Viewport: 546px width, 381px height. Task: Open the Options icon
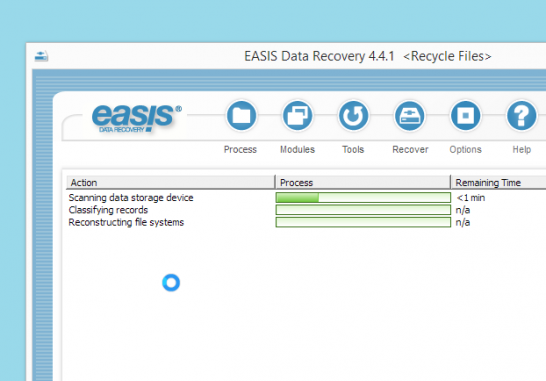pos(466,116)
